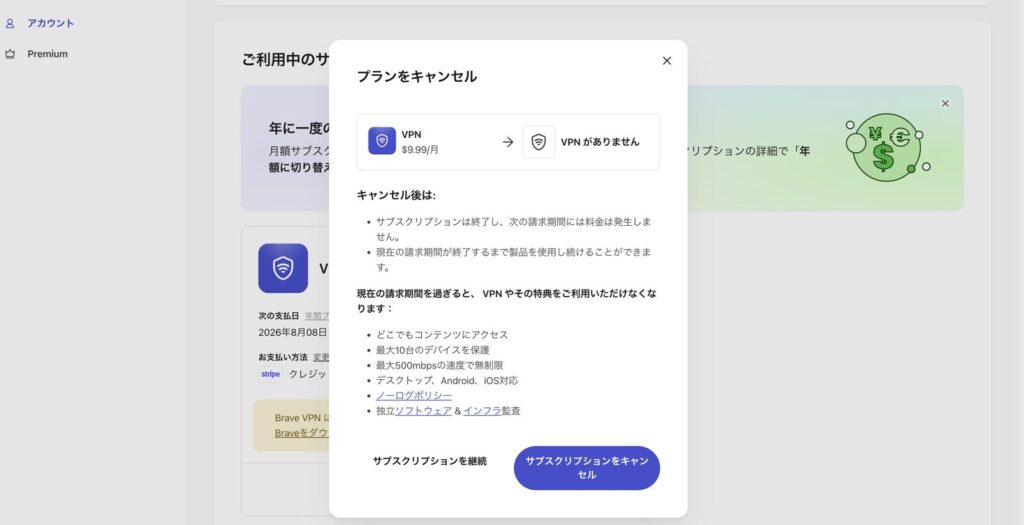Open the インフラ audit link

coord(482,411)
